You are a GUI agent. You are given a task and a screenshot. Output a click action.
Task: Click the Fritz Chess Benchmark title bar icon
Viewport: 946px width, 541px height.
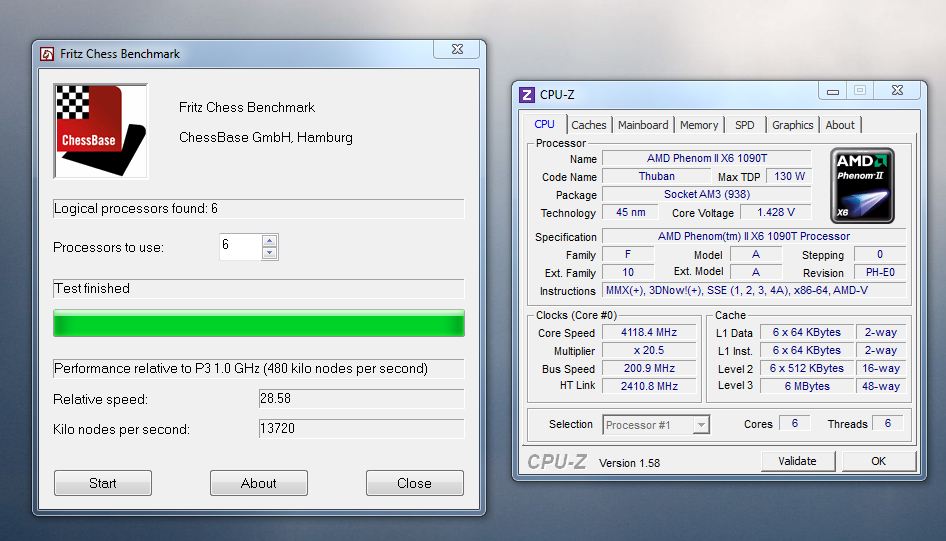[x=47, y=54]
